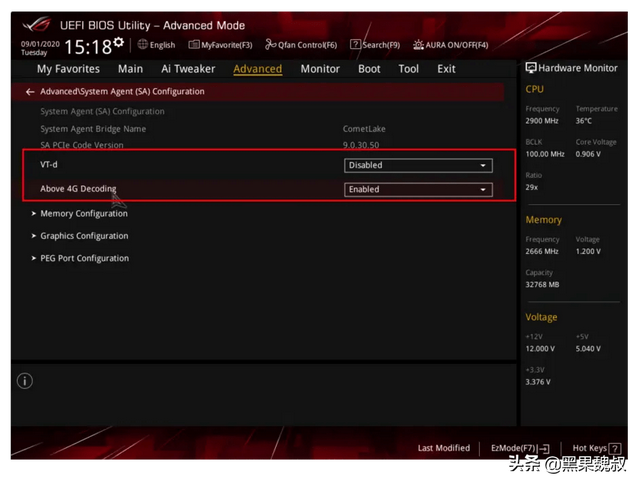
Task: Open the Monitor tab
Action: point(320,69)
